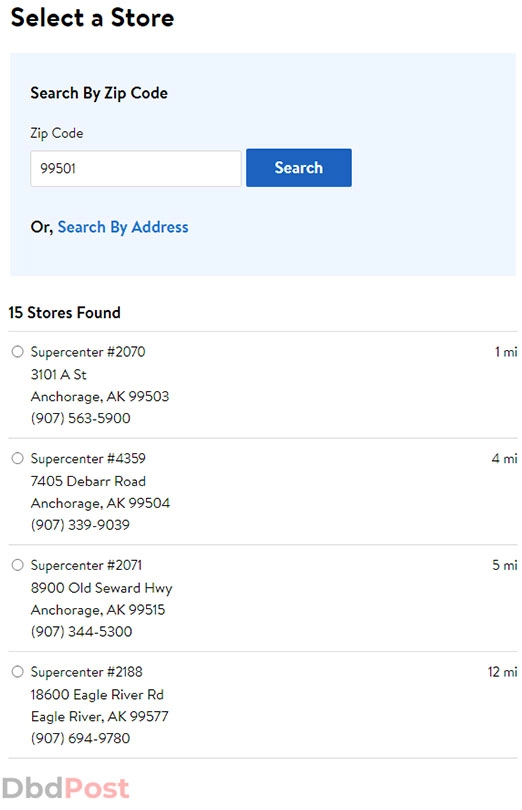Select the Supercenter #2071 radio button
The image size is (522, 810).
click(18, 565)
